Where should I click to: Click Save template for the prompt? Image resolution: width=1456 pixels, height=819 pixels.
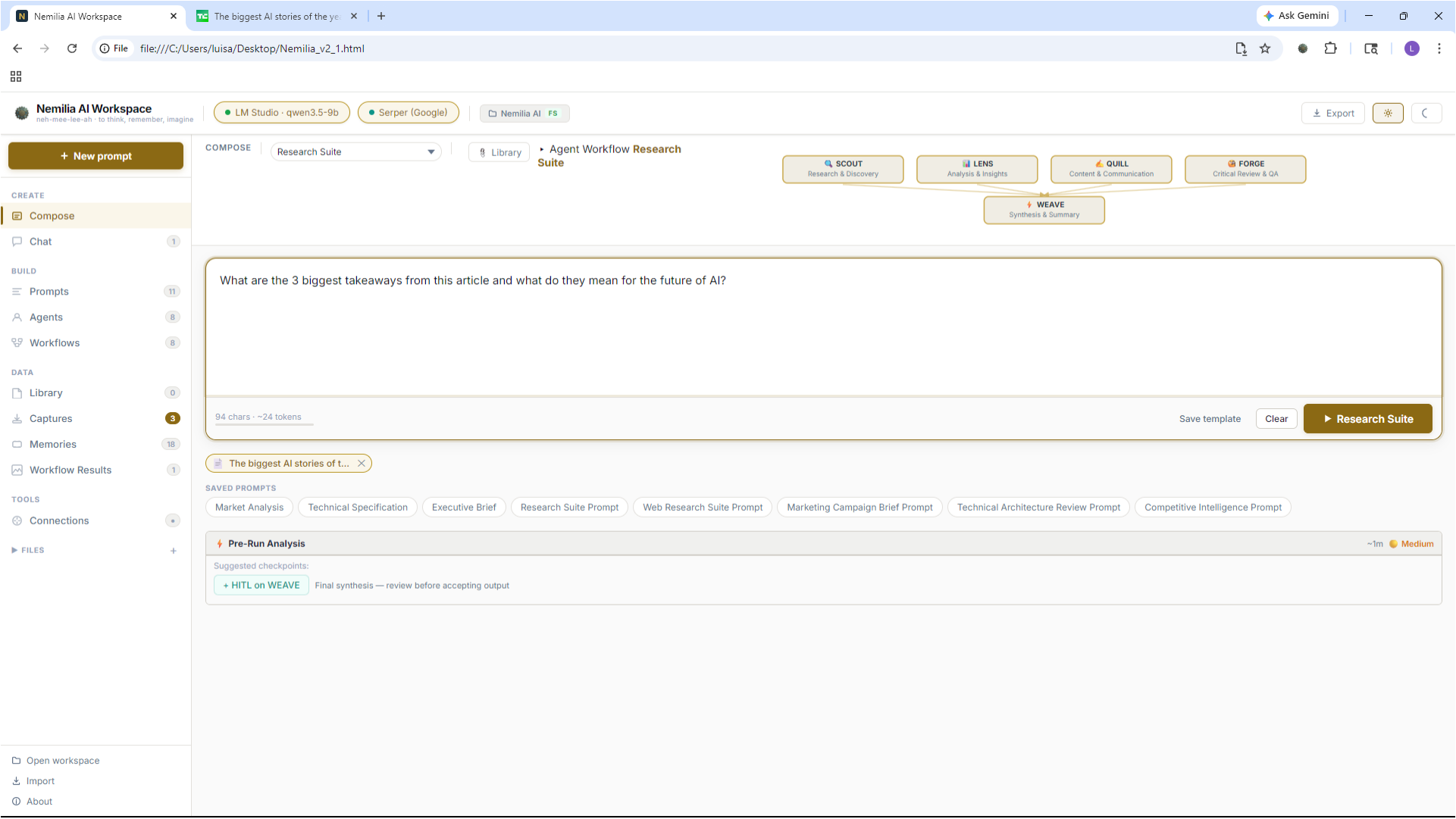(1210, 418)
